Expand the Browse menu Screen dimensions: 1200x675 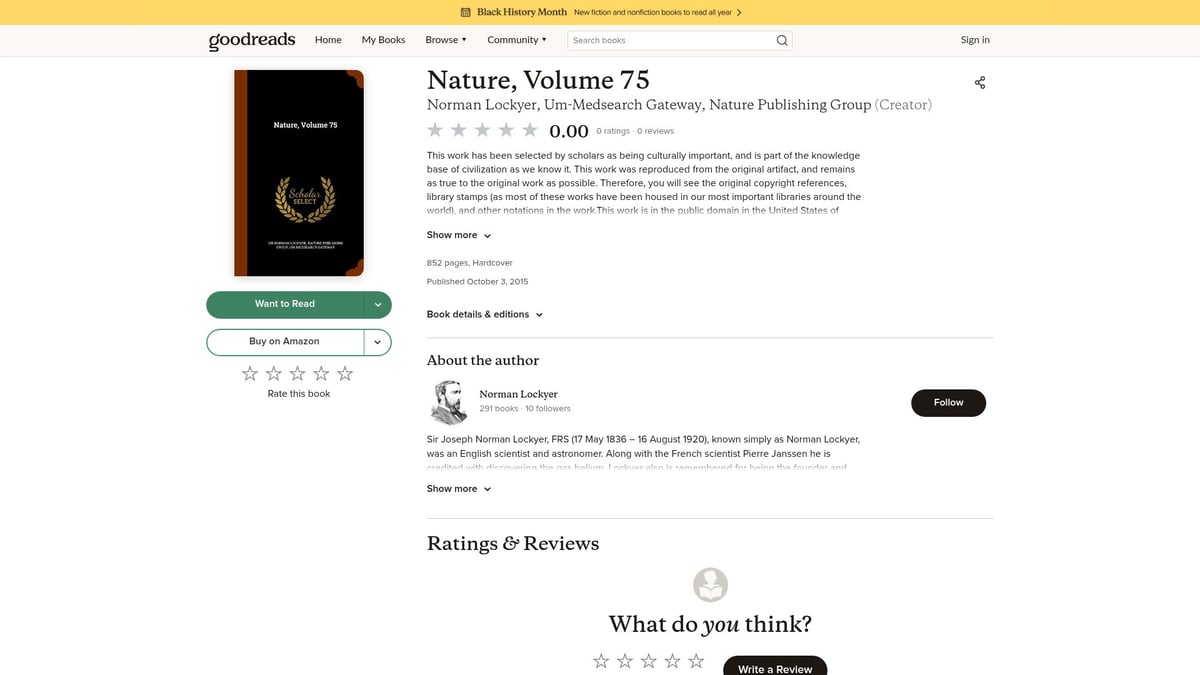click(446, 40)
